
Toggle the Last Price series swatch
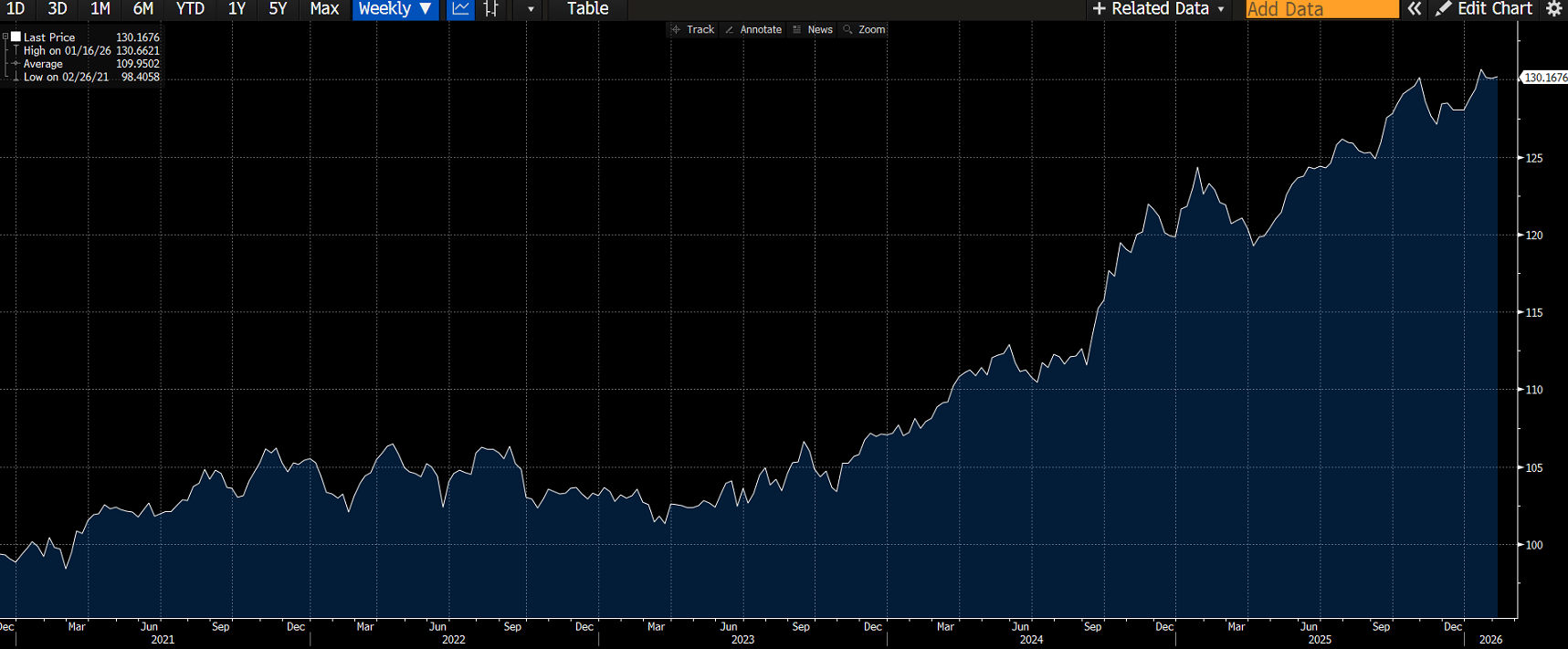(x=16, y=37)
